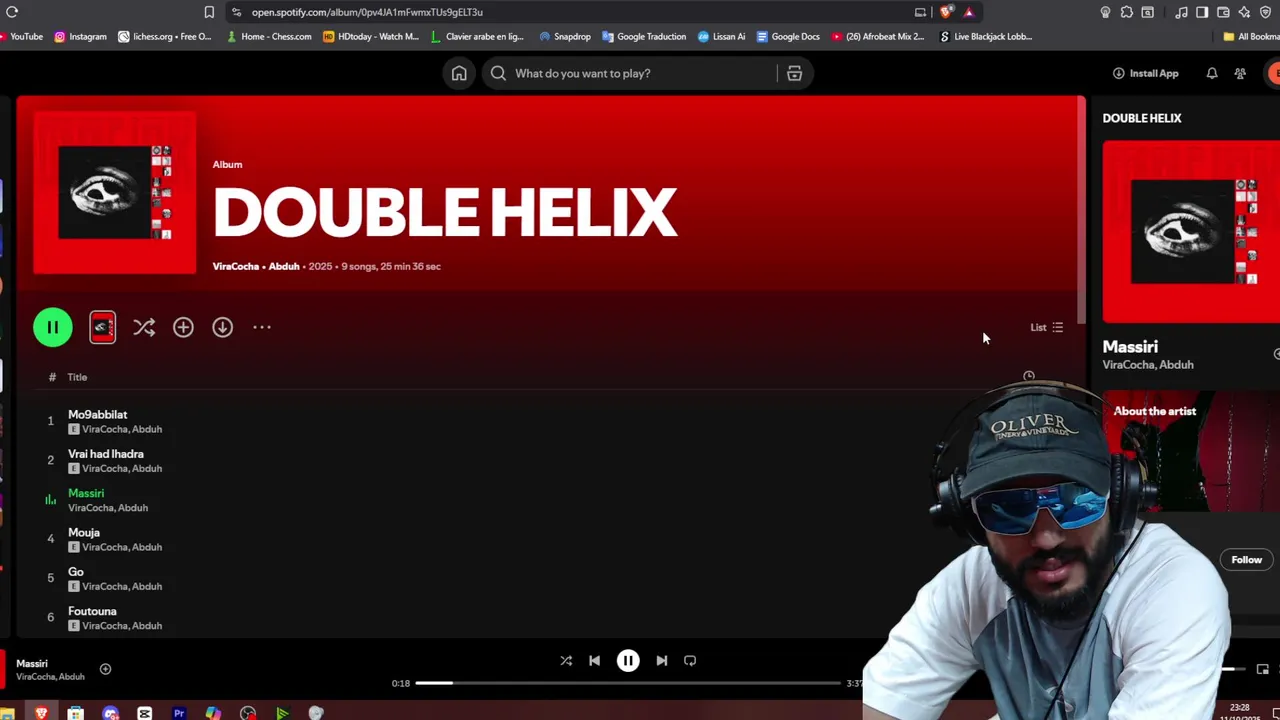Open the Google Docs bookmark
Screen dimensions: 1280x720
click(x=788, y=36)
